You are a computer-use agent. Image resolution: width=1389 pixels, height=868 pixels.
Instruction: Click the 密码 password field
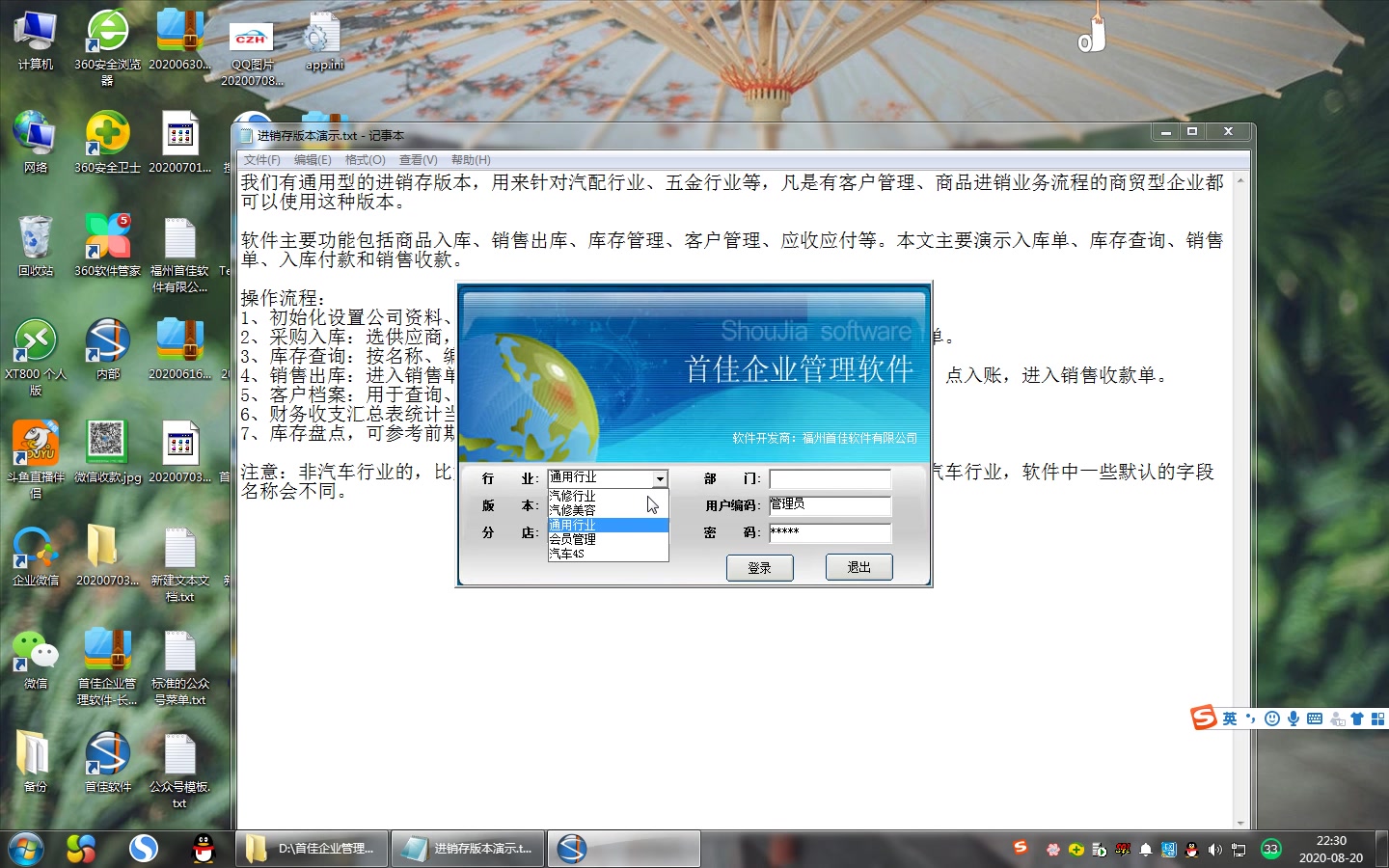tap(830, 532)
